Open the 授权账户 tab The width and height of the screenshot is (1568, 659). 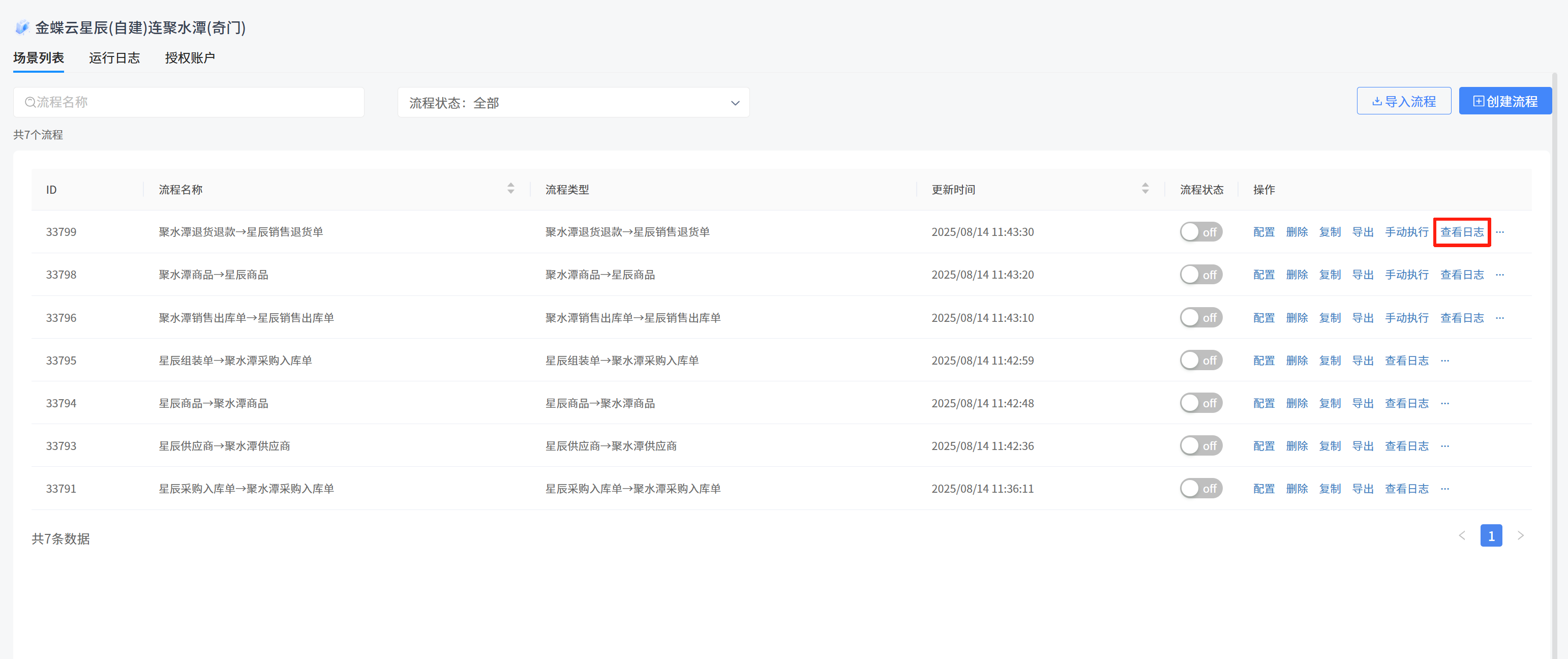[189, 58]
